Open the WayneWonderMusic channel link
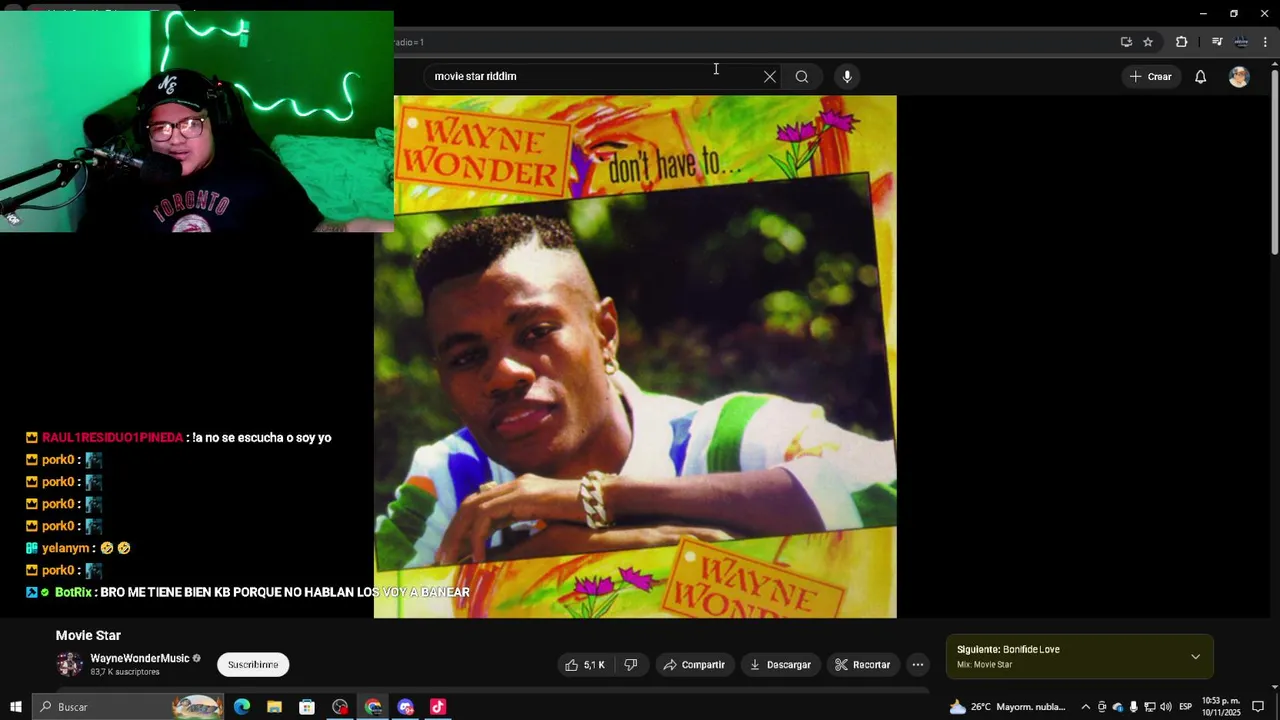Screen dimensions: 1280x720 pyautogui.click(x=140, y=659)
